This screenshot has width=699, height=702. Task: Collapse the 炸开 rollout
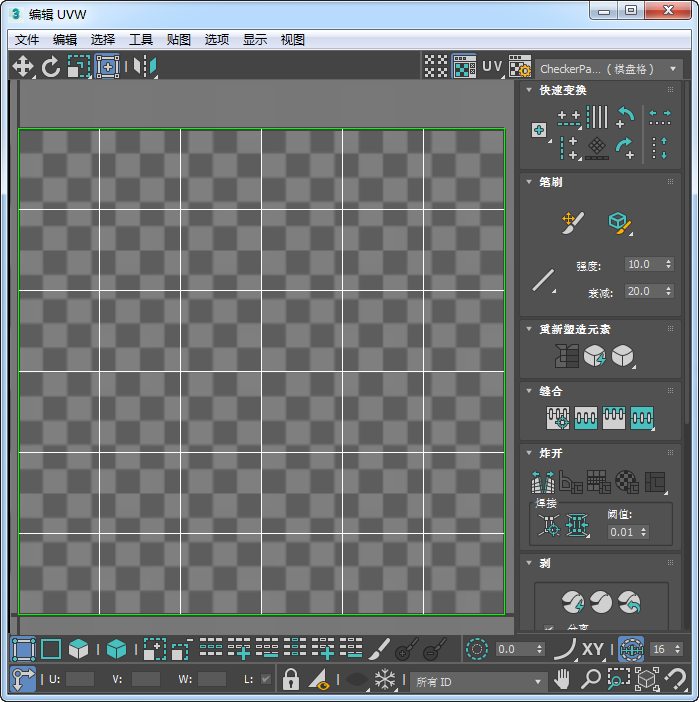pos(529,453)
